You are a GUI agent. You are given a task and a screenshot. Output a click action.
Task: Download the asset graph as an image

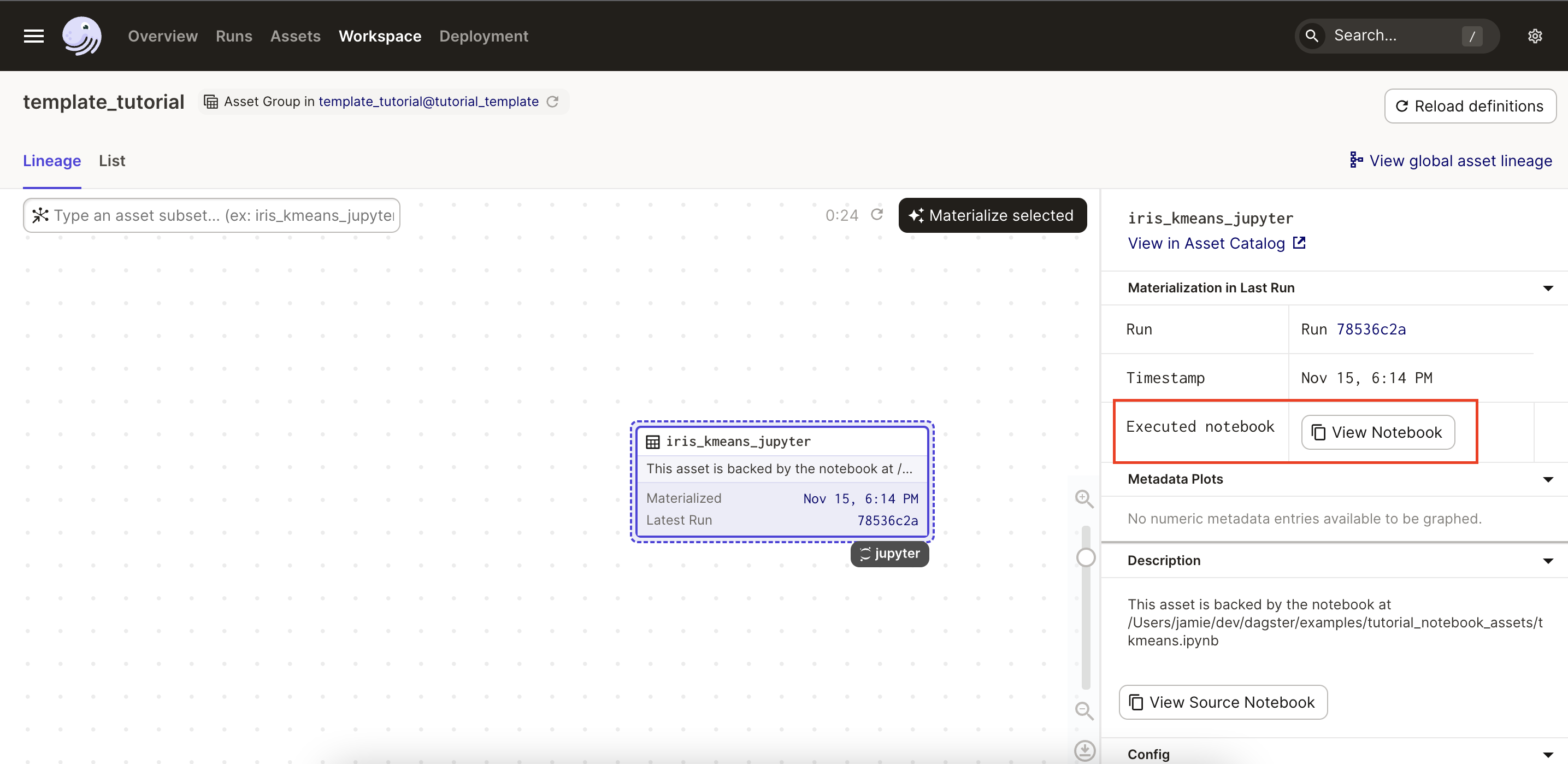(x=1084, y=750)
